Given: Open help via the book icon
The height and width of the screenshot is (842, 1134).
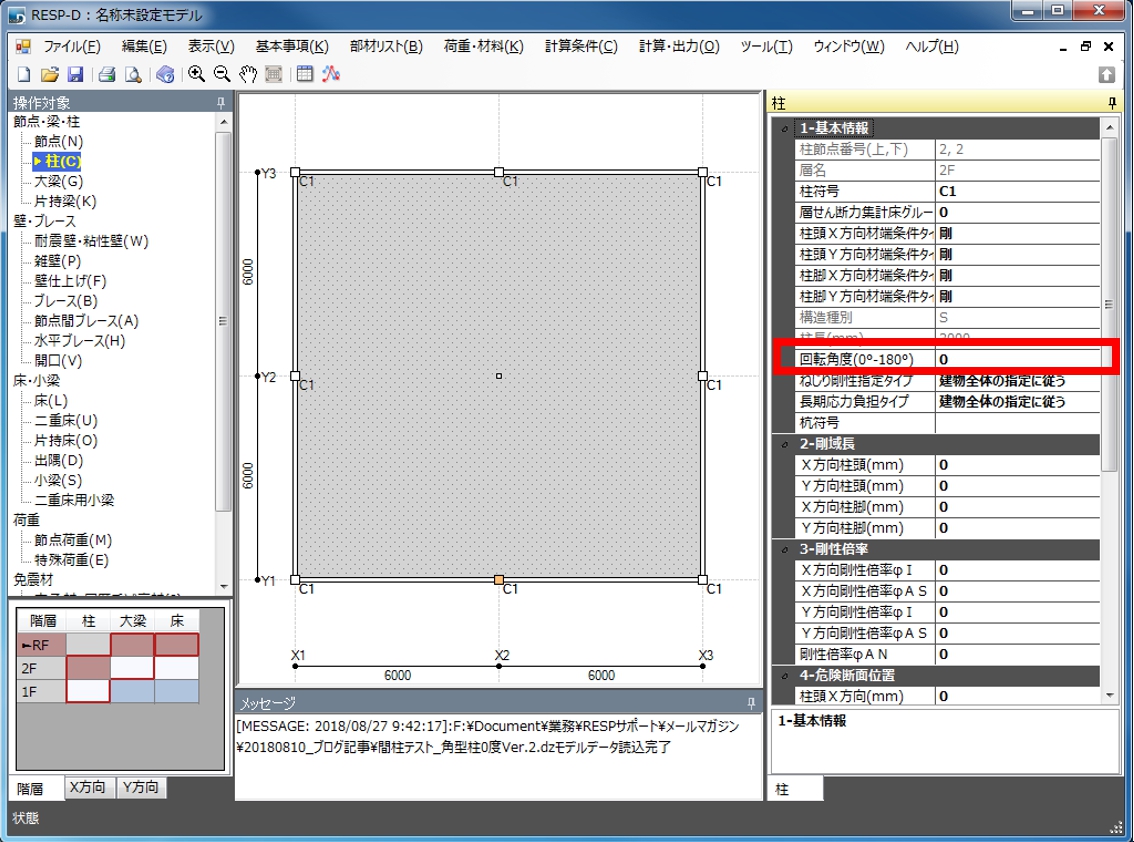Looking at the screenshot, I should tap(164, 74).
